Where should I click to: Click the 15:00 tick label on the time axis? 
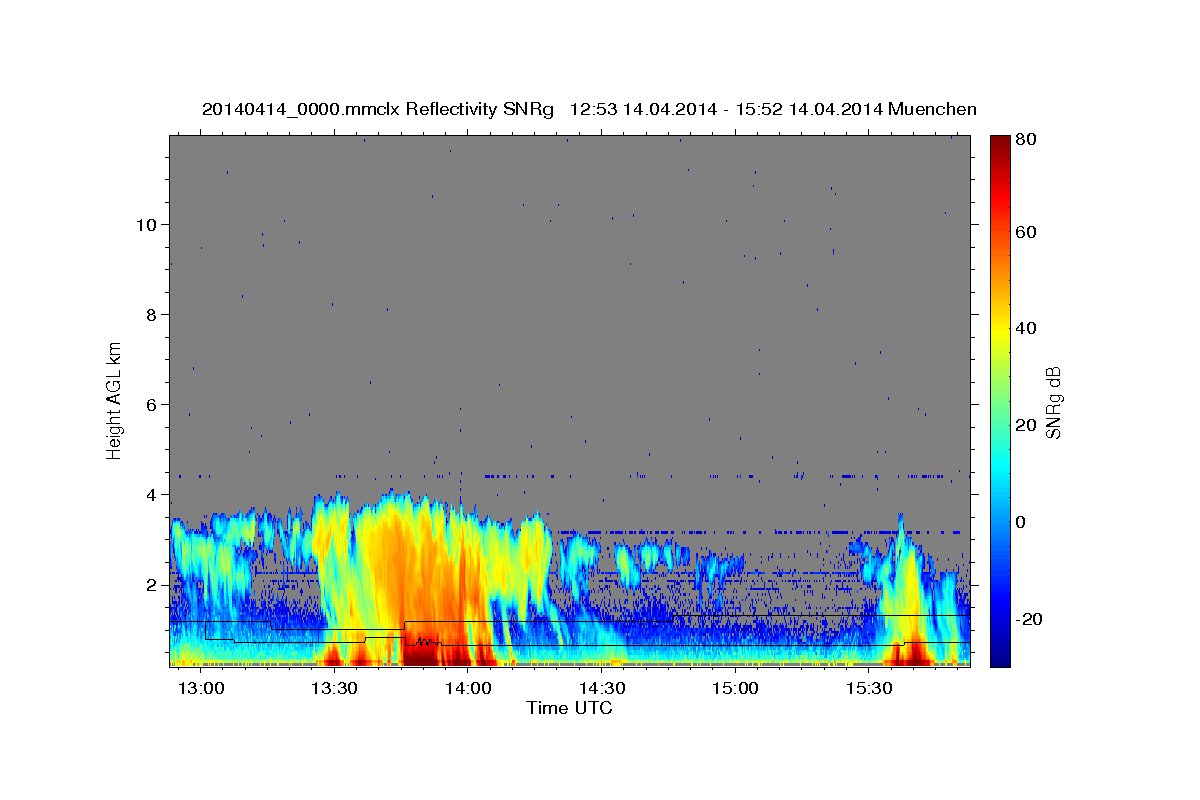[x=735, y=689]
